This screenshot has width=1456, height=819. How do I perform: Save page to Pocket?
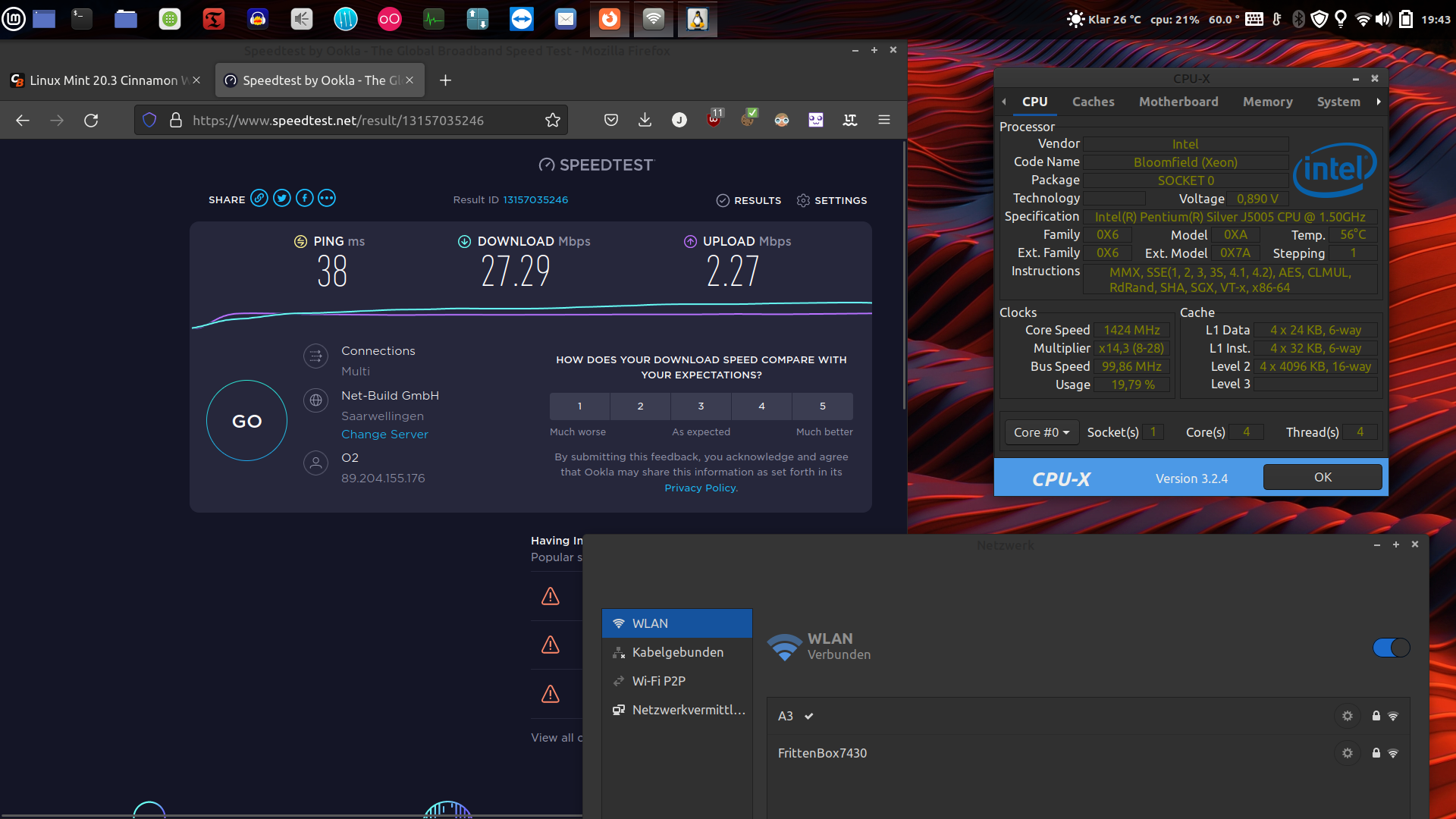coord(611,120)
